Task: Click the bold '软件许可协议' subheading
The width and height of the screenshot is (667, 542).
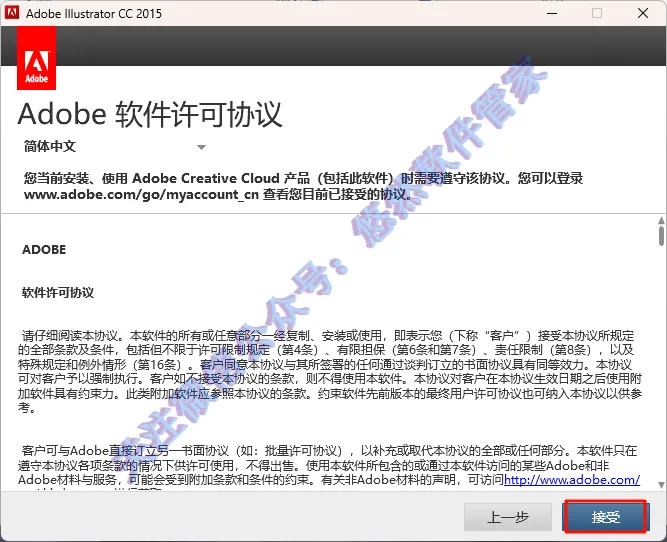Action: point(58,293)
